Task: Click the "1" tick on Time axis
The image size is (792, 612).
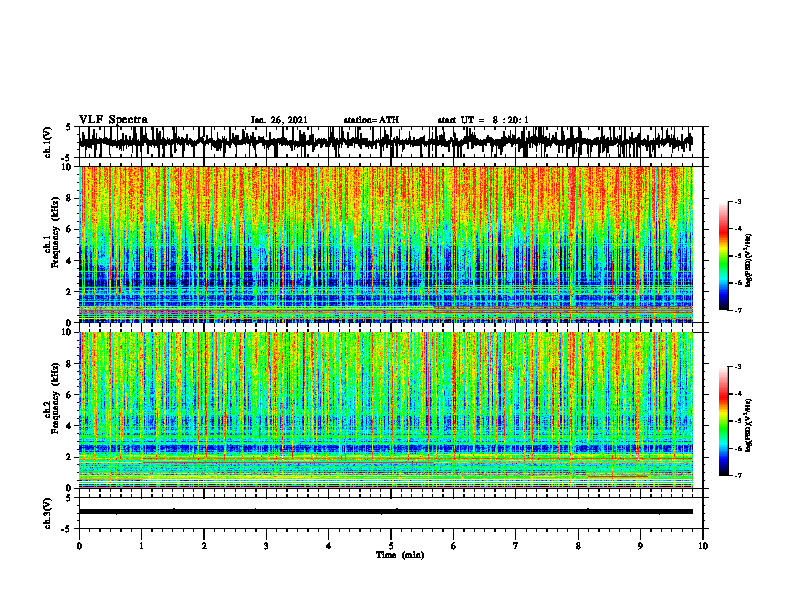Action: (x=141, y=546)
